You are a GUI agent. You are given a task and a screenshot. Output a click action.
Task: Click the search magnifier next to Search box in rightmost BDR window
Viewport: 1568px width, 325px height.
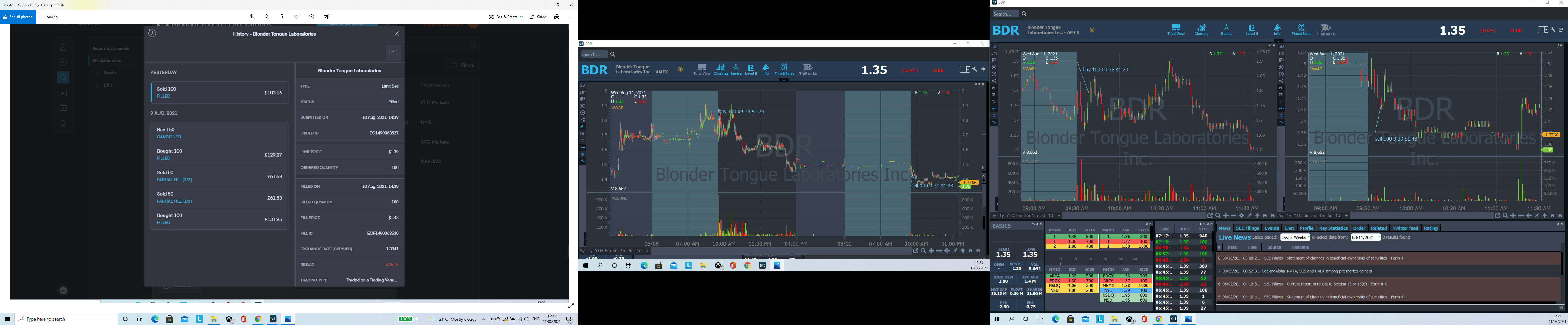(1024, 14)
